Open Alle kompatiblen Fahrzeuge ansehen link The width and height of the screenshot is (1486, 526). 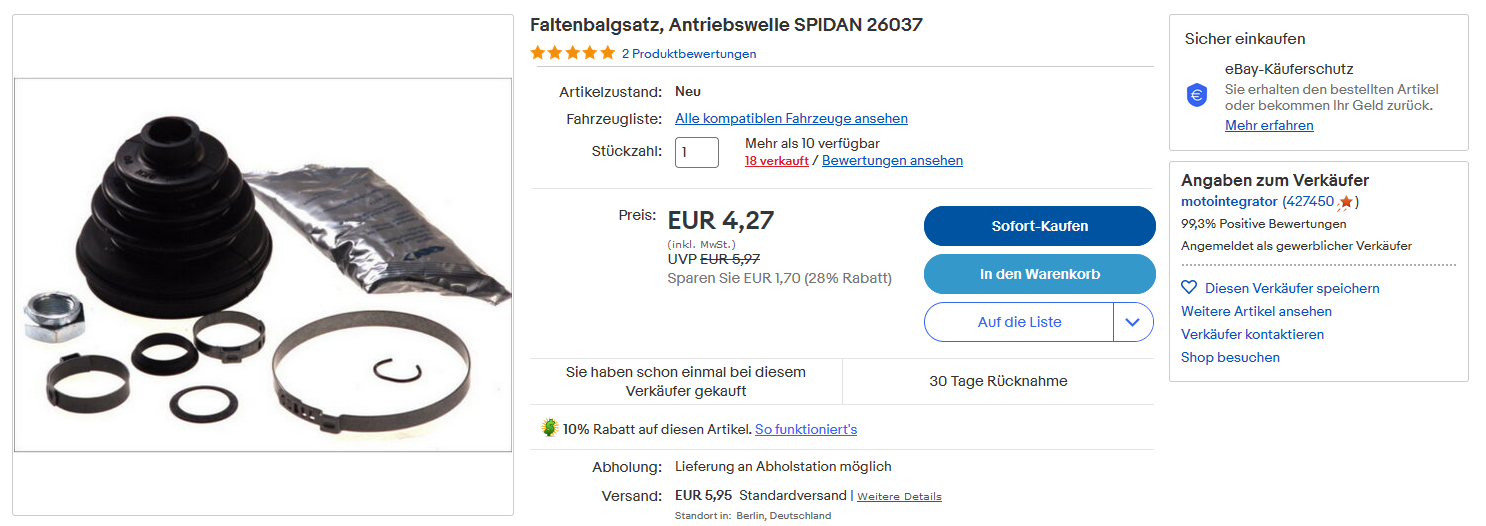click(x=791, y=118)
